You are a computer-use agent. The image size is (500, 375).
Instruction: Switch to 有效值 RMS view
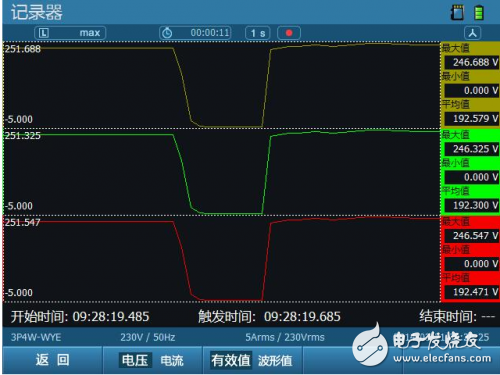click(x=230, y=360)
